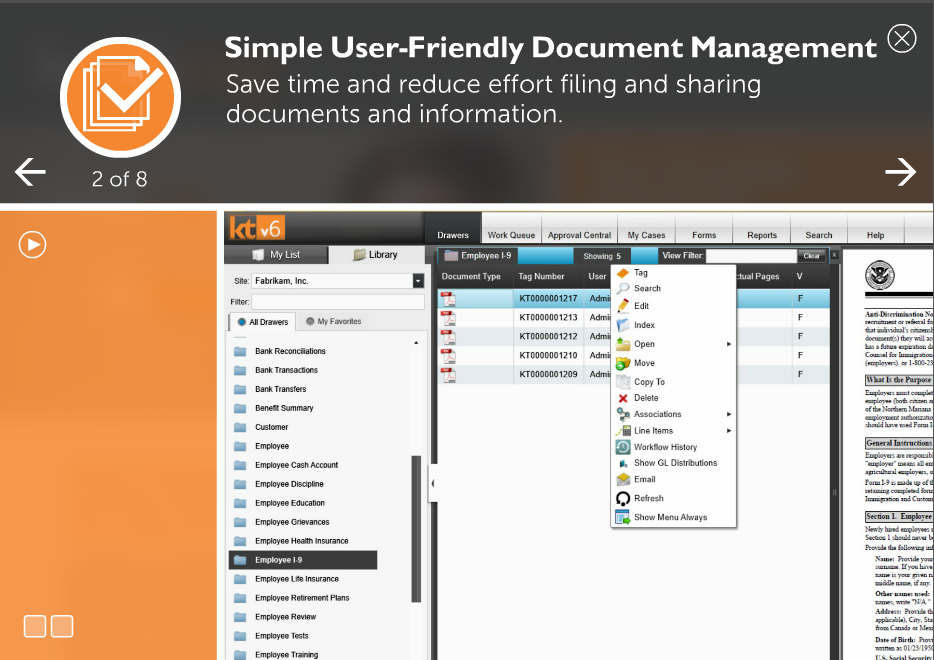Choose Delete in the context menu
Image resolution: width=934 pixels, height=660 pixels.
pos(673,398)
